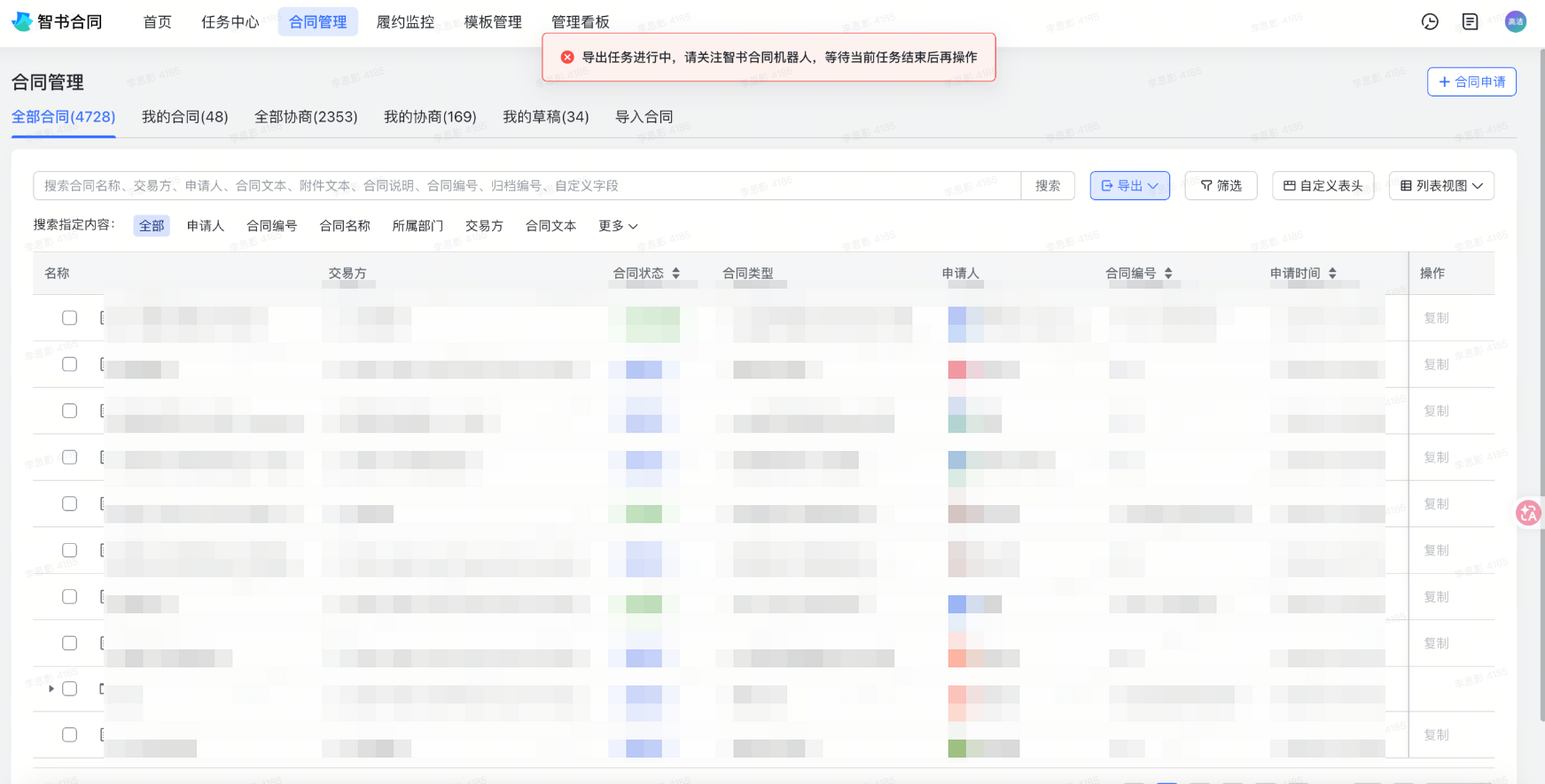This screenshot has width=1545, height=784.
Task: Select 申请人 search scope
Action: tap(206, 226)
